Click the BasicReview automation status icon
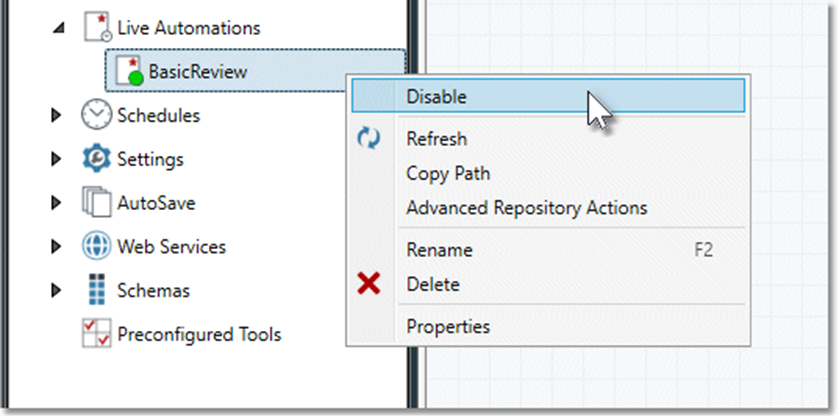This screenshot has height=419, width=839. pos(129,71)
